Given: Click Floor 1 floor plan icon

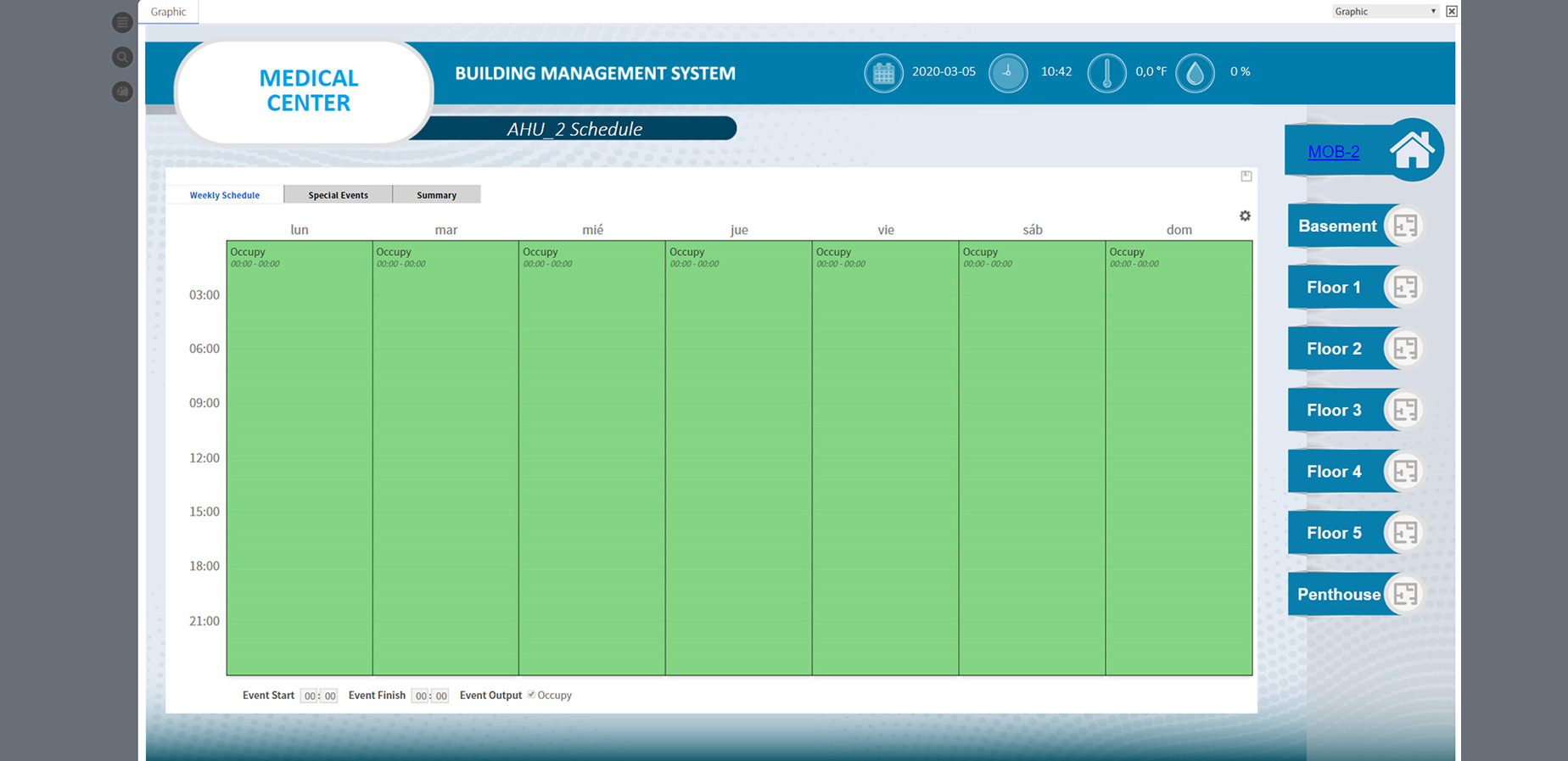Looking at the screenshot, I should (x=1405, y=287).
